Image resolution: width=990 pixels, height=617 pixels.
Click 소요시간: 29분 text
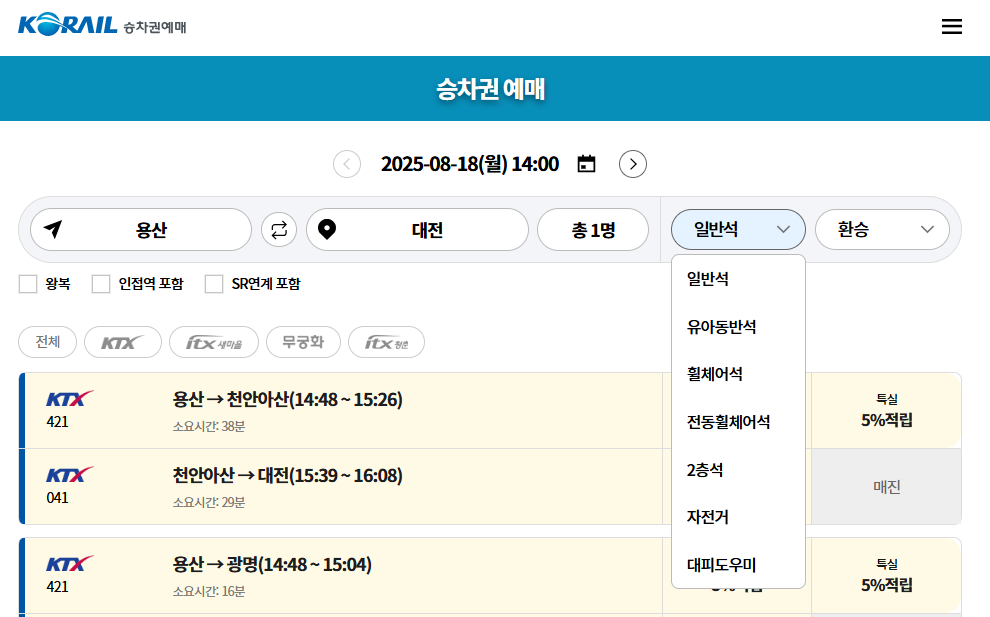[209, 502]
